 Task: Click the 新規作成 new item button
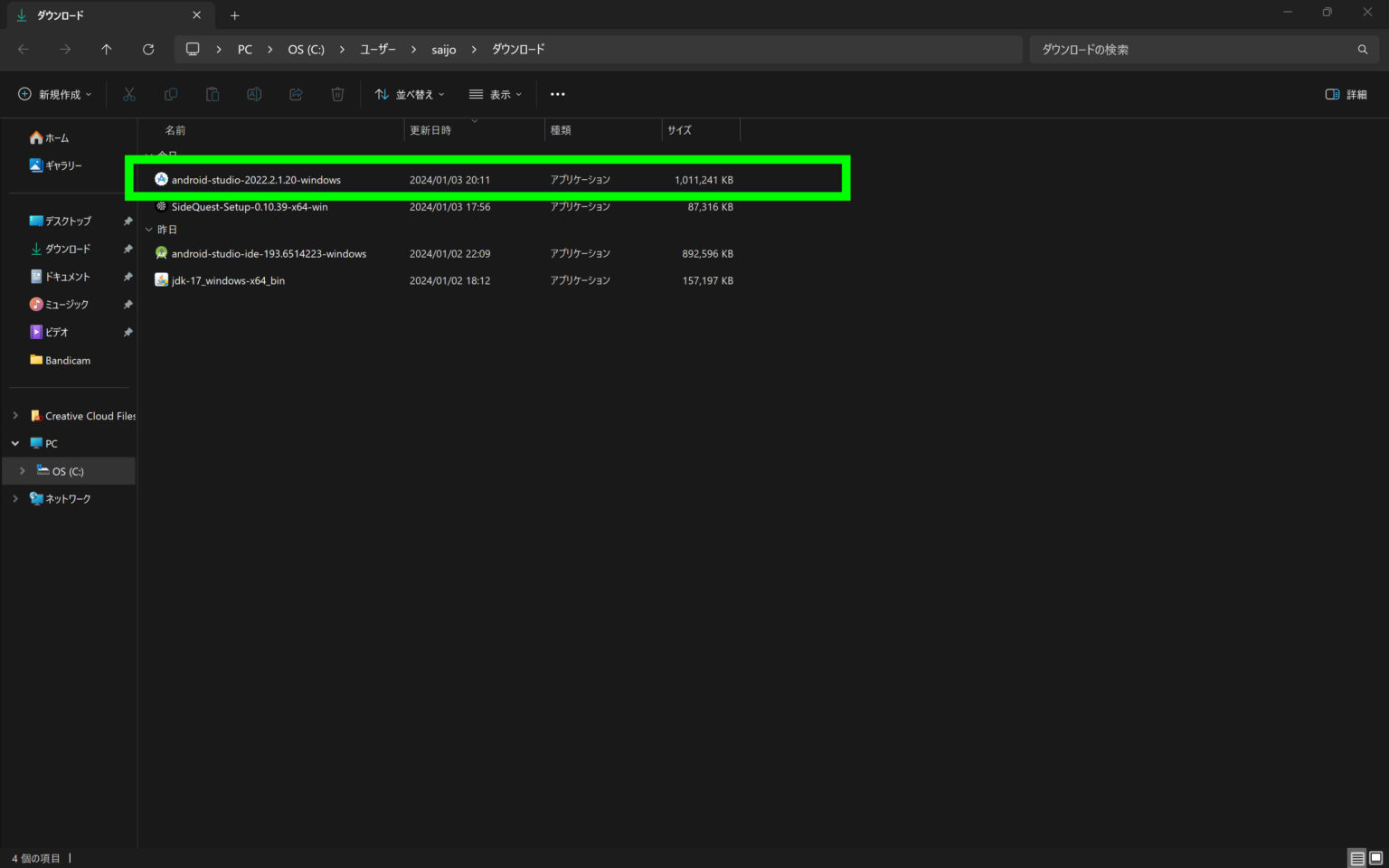pyautogui.click(x=53, y=94)
